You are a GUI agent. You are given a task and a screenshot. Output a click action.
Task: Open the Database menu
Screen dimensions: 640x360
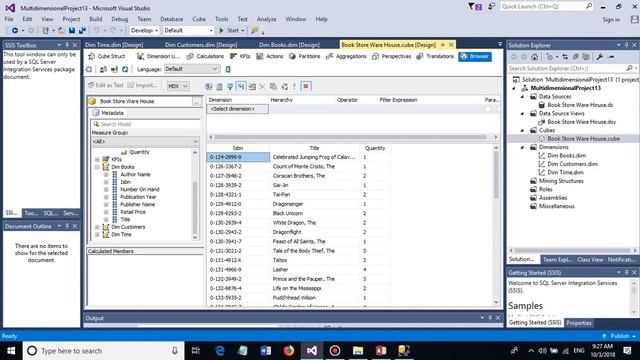(x=171, y=19)
